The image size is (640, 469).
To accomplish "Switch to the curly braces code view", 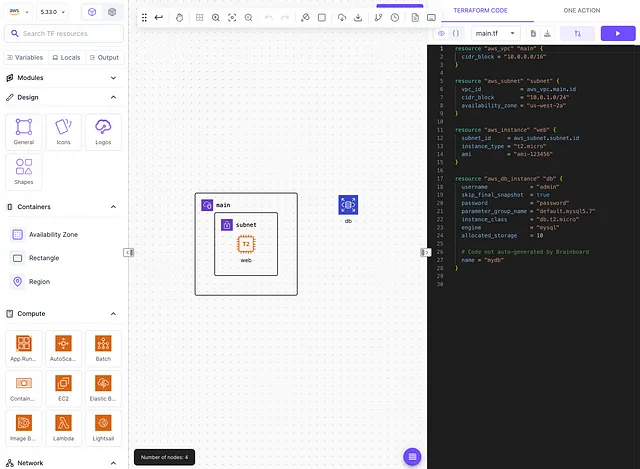I will pos(456,33).
